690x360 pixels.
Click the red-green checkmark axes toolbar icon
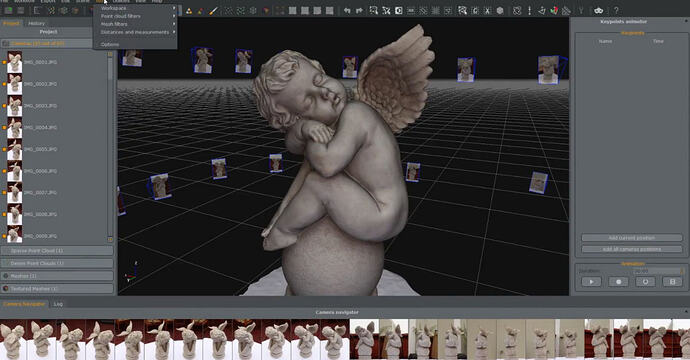point(554,11)
